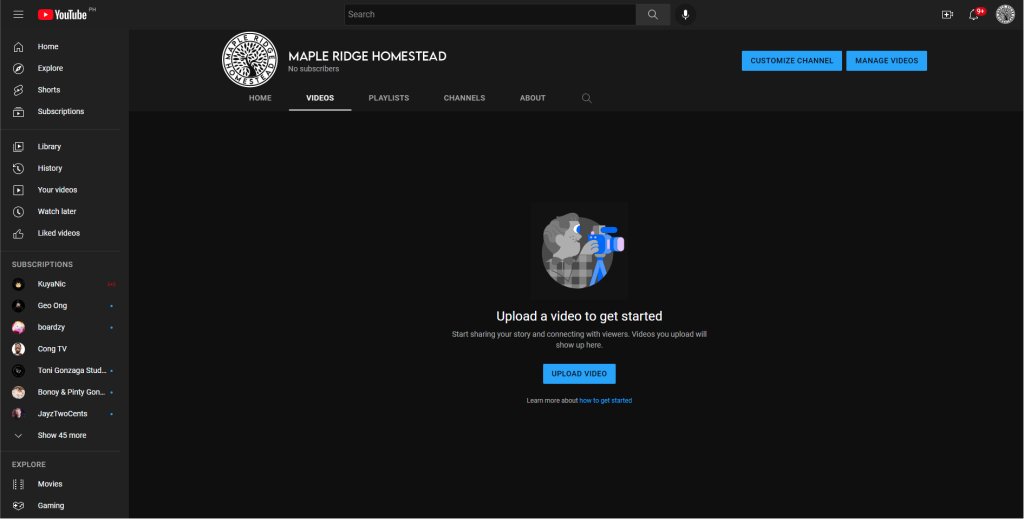The height and width of the screenshot is (519, 1024).
Task: Click the Explore compass icon
Action: (18, 69)
